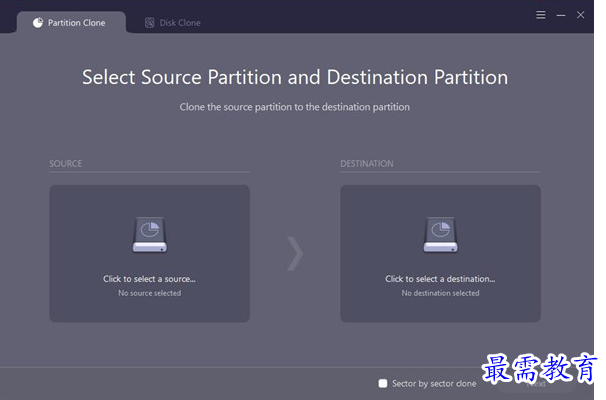Screen dimensions: 606x400
Task: Enable Sector by sector clone checkbox
Action: 383,383
